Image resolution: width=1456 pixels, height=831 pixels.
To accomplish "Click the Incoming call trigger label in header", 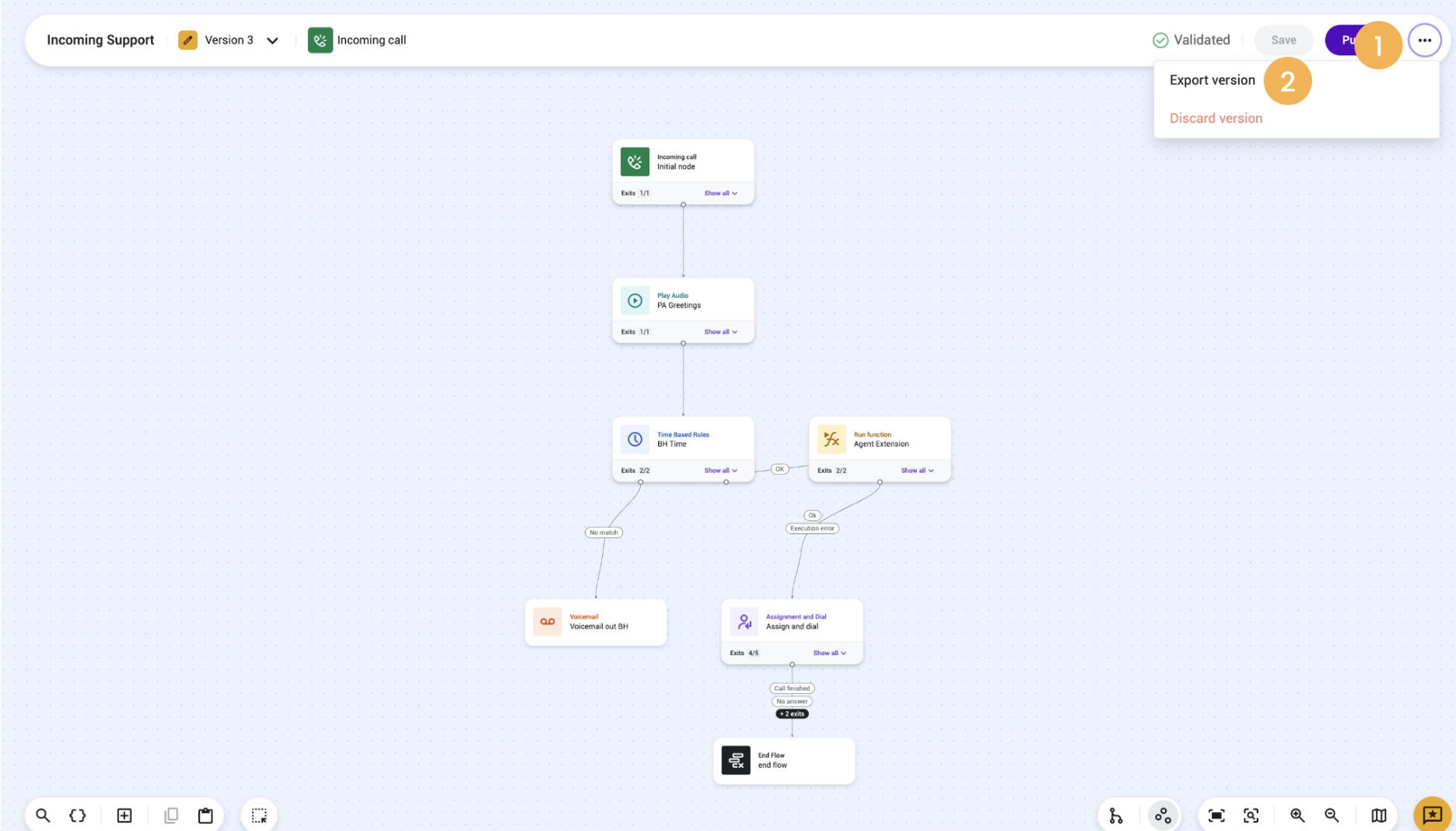I will 371,40.
